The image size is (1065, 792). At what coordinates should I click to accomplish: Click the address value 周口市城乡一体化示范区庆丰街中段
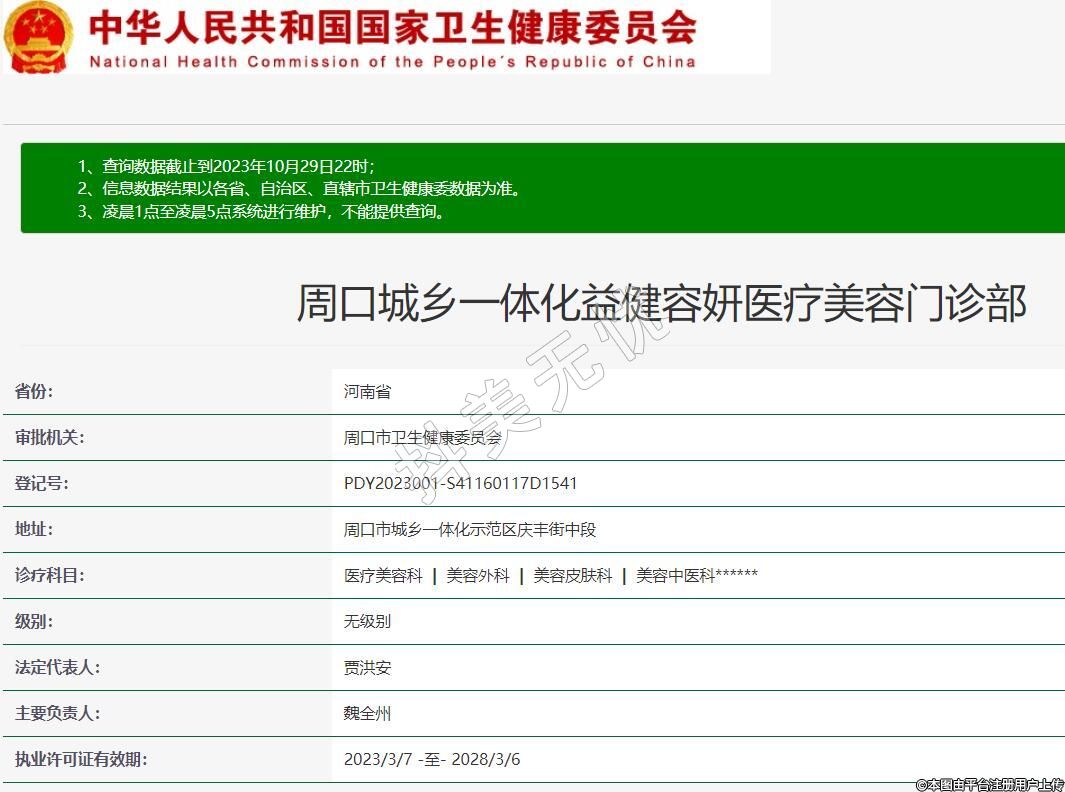tap(469, 530)
